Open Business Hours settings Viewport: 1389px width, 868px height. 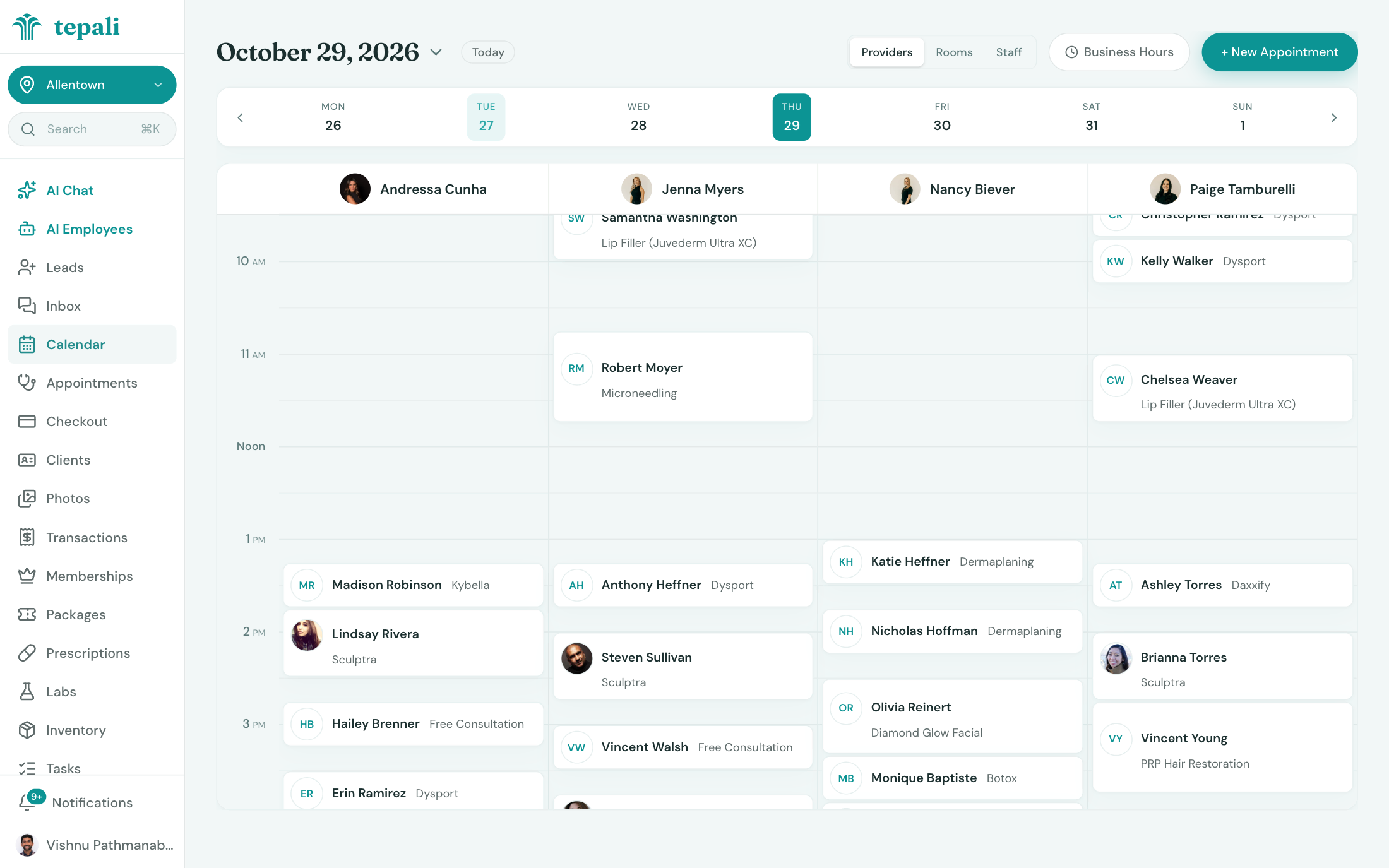click(x=1119, y=52)
